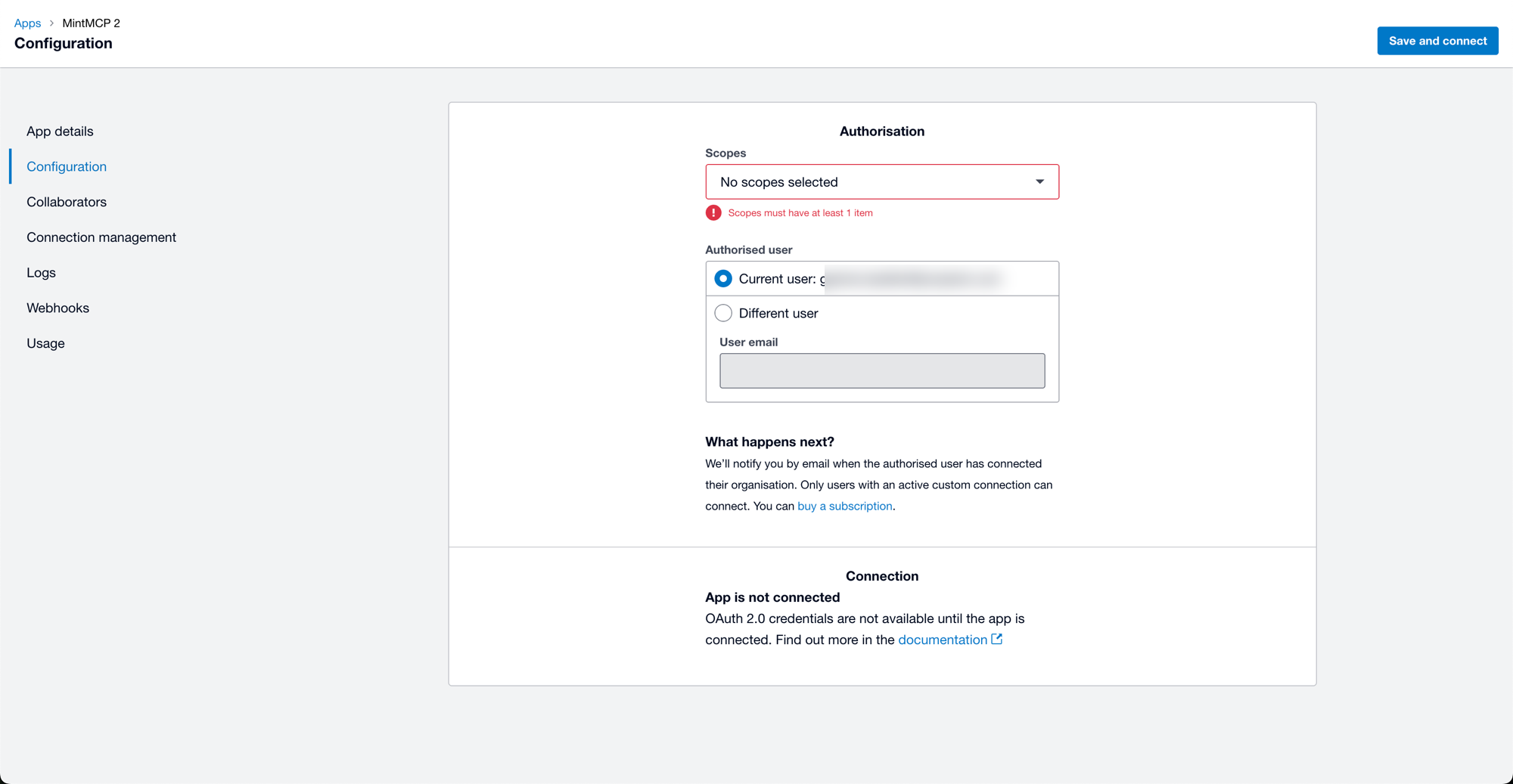
Task: Focus the User email input field
Action: (x=882, y=370)
